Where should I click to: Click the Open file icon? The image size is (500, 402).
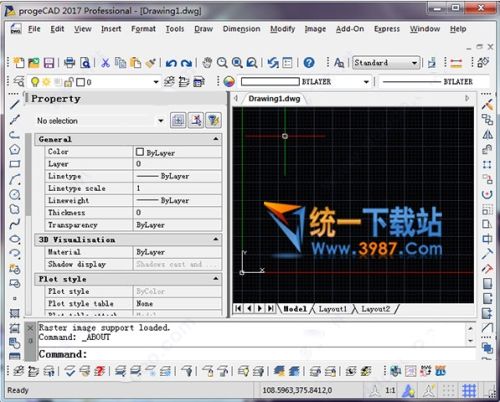point(34,63)
